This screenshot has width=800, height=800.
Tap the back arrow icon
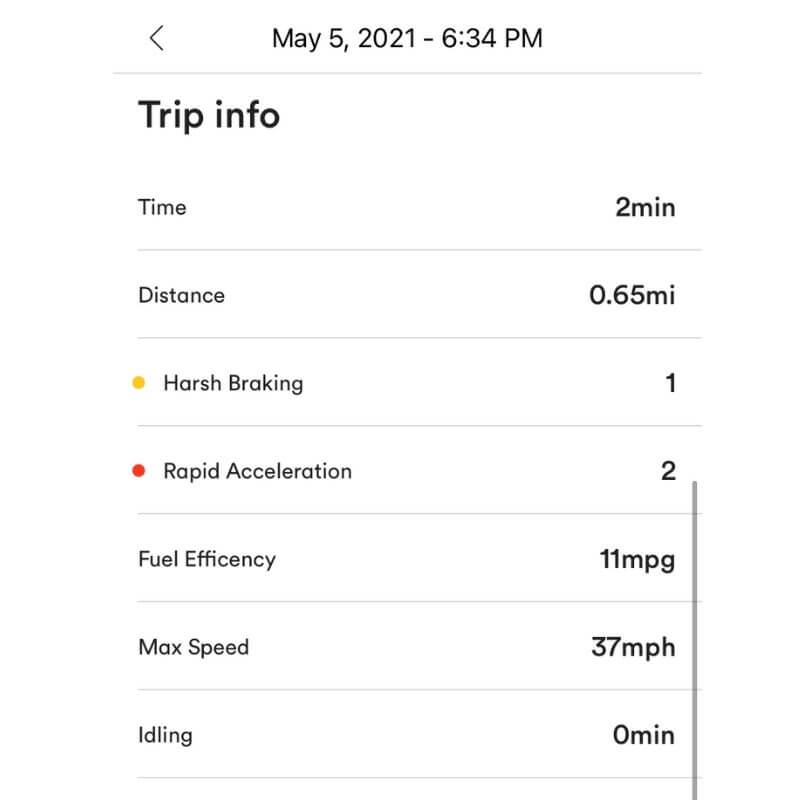point(156,38)
